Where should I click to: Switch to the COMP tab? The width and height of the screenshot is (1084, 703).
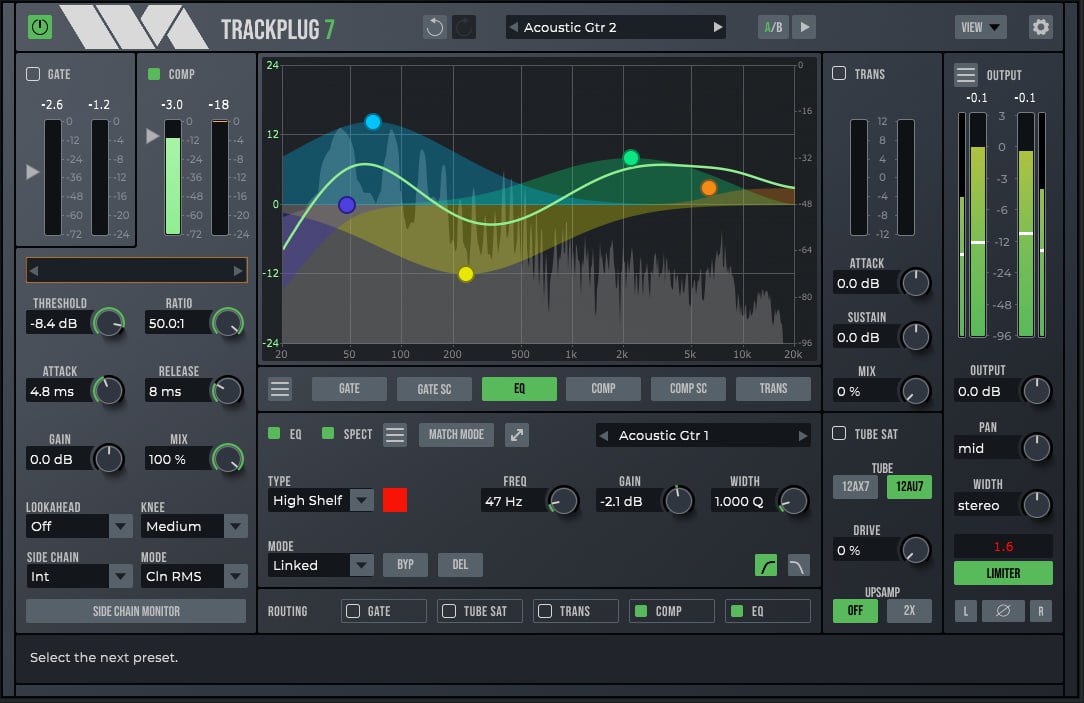(604, 388)
